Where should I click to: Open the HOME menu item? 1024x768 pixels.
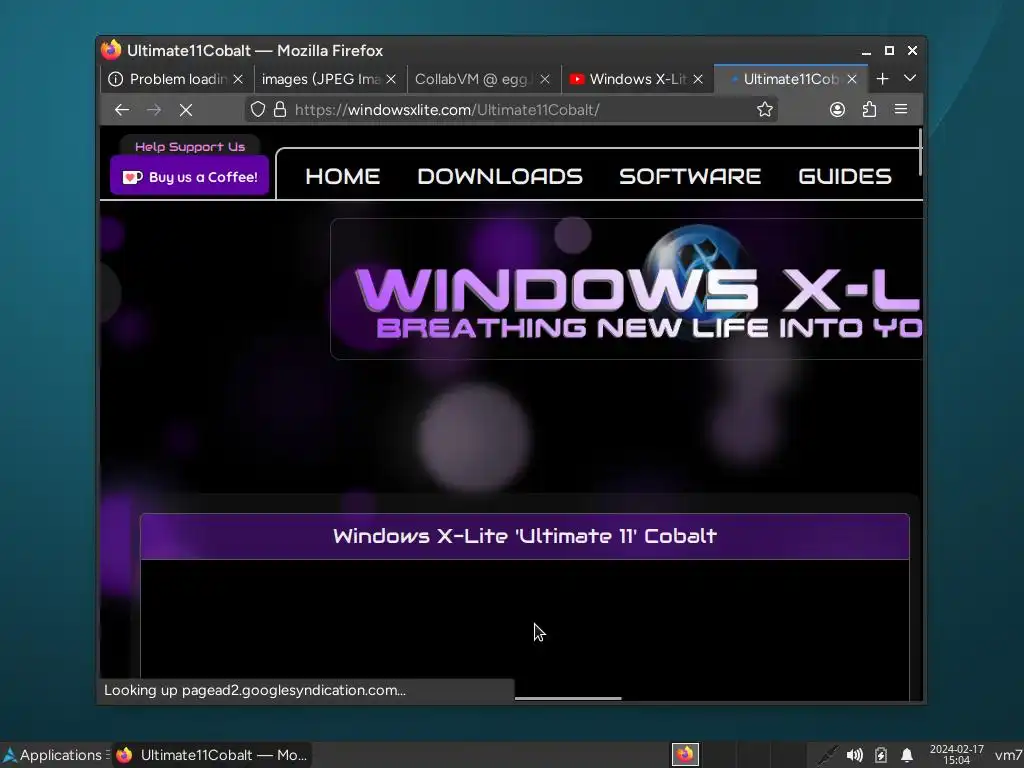click(x=342, y=176)
